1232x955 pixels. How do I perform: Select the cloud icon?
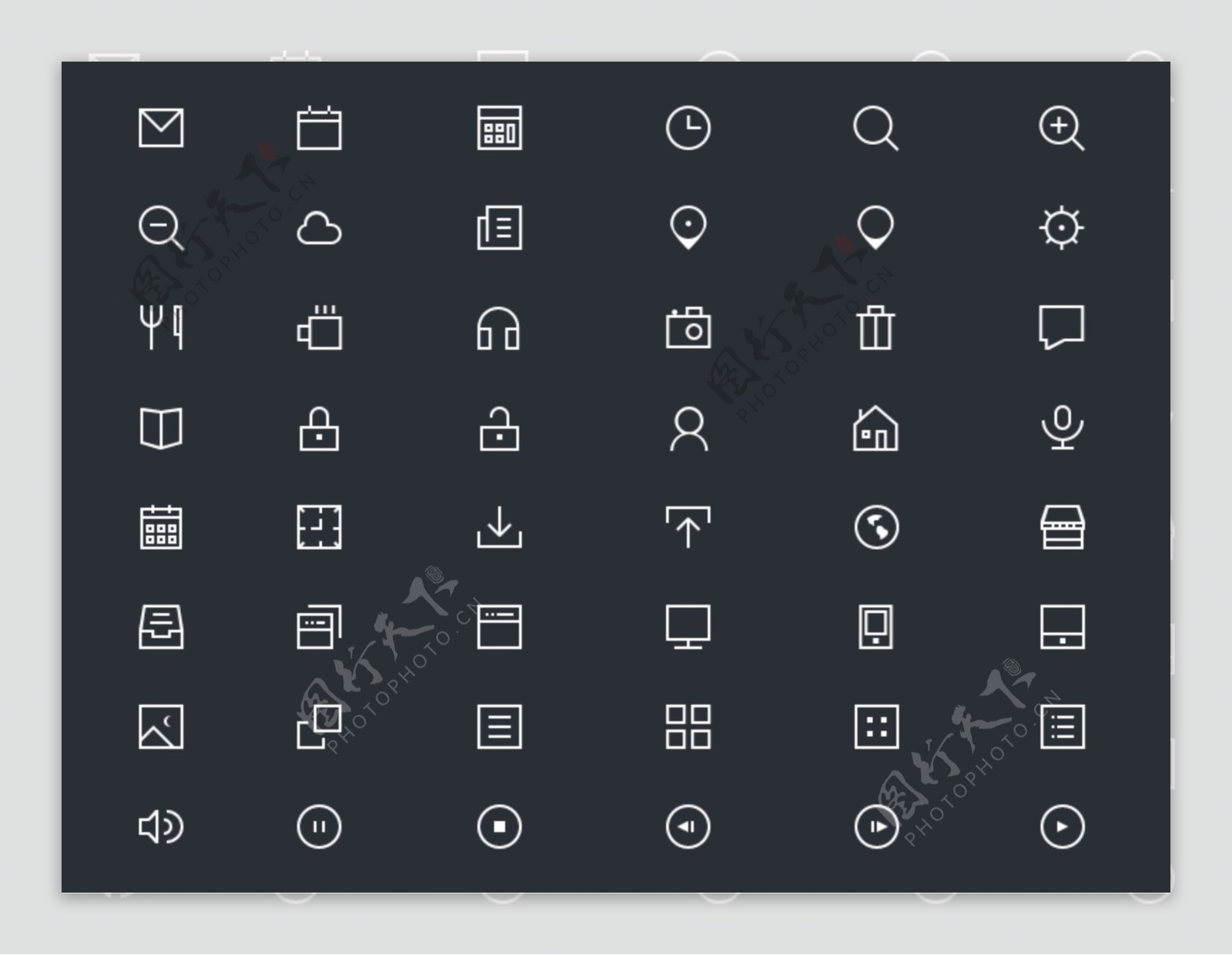click(x=319, y=228)
